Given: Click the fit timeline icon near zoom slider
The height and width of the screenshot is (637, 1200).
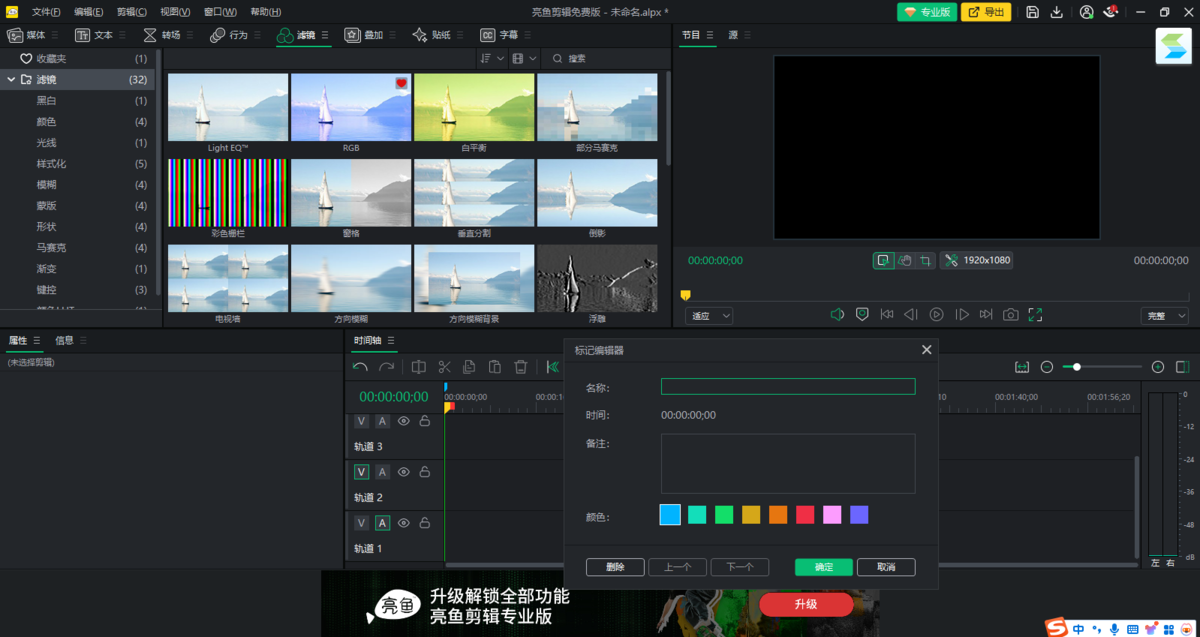Looking at the screenshot, I should [1022, 367].
